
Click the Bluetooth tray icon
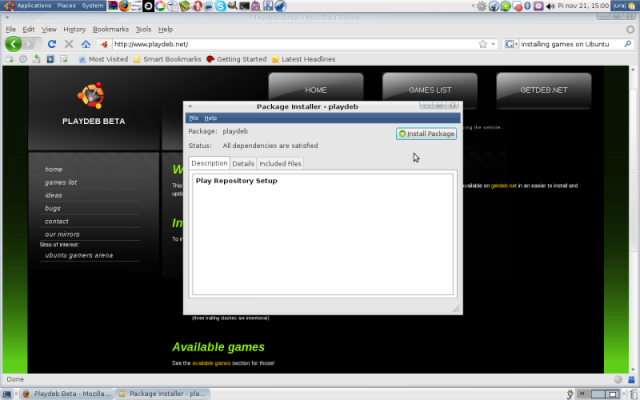point(527,6)
